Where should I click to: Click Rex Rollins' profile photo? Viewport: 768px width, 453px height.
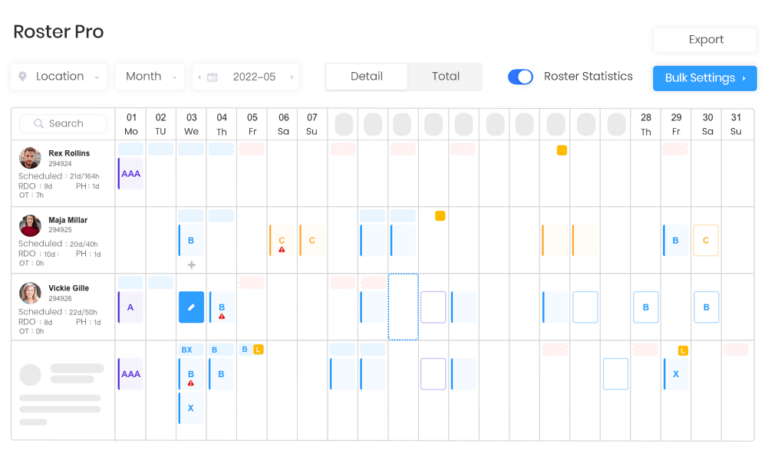(x=30, y=158)
